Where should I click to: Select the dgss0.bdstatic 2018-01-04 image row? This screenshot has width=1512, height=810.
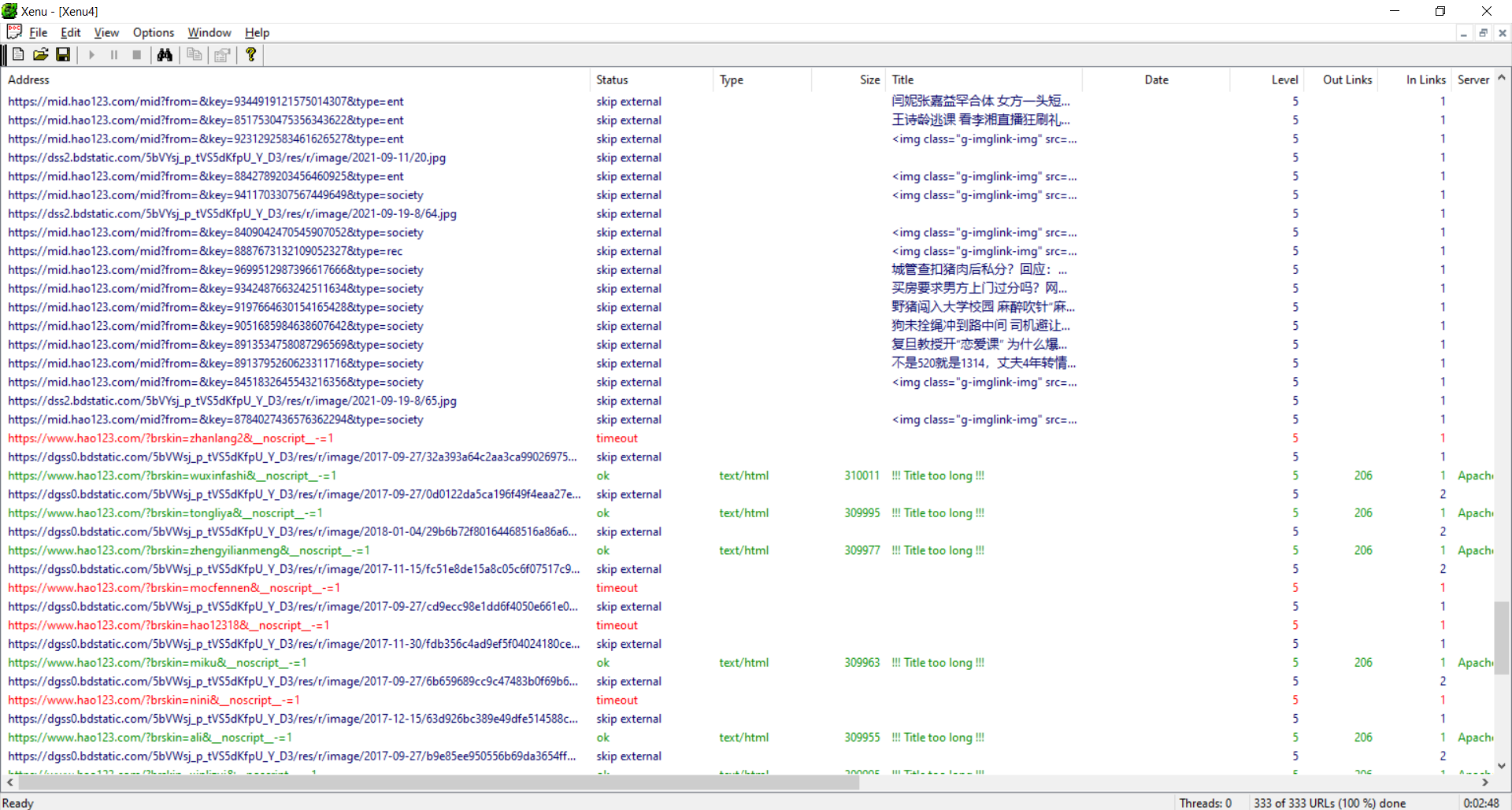[748, 531]
